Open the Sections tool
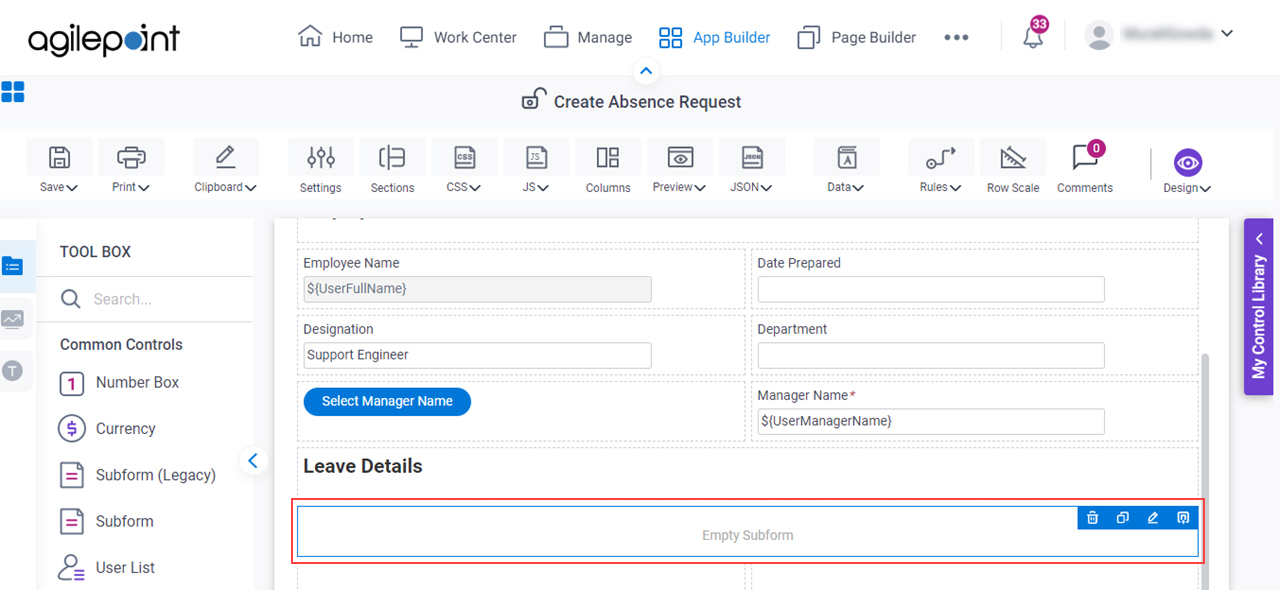Image resolution: width=1280 pixels, height=590 pixels. click(392, 166)
